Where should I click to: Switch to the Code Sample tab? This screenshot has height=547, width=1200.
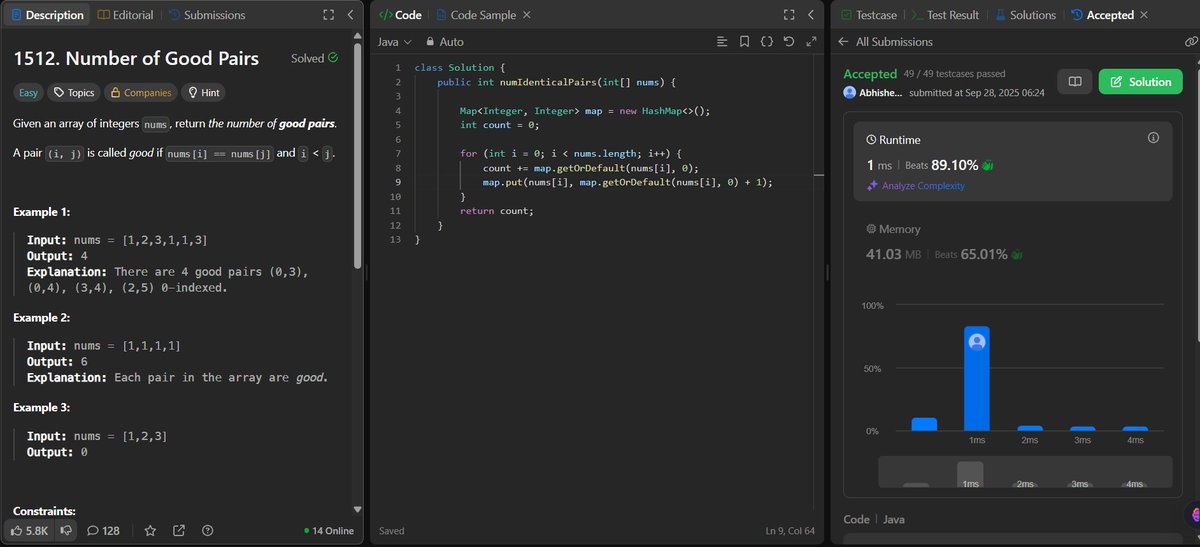478,15
